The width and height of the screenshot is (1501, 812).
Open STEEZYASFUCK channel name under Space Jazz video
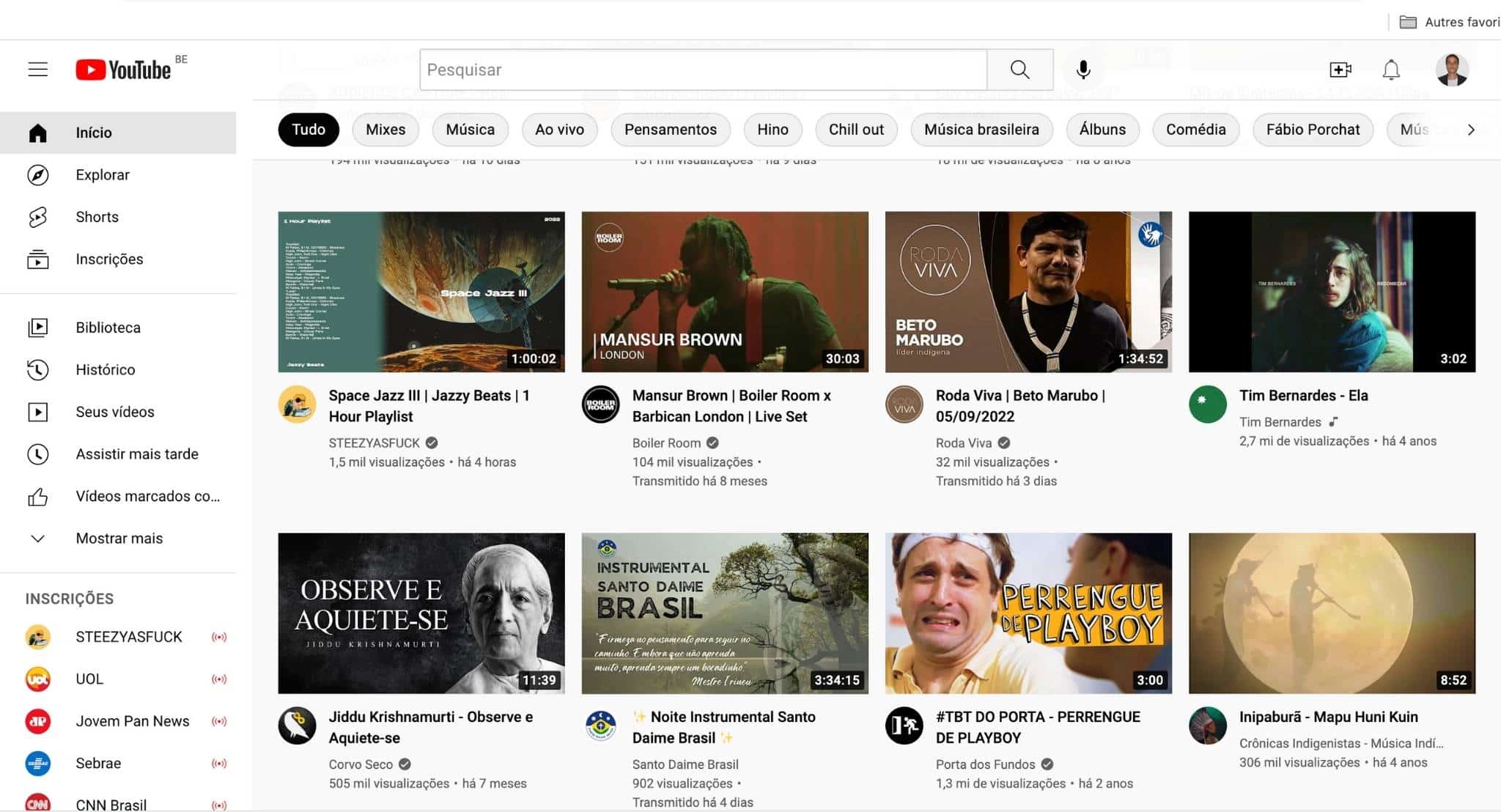375,443
